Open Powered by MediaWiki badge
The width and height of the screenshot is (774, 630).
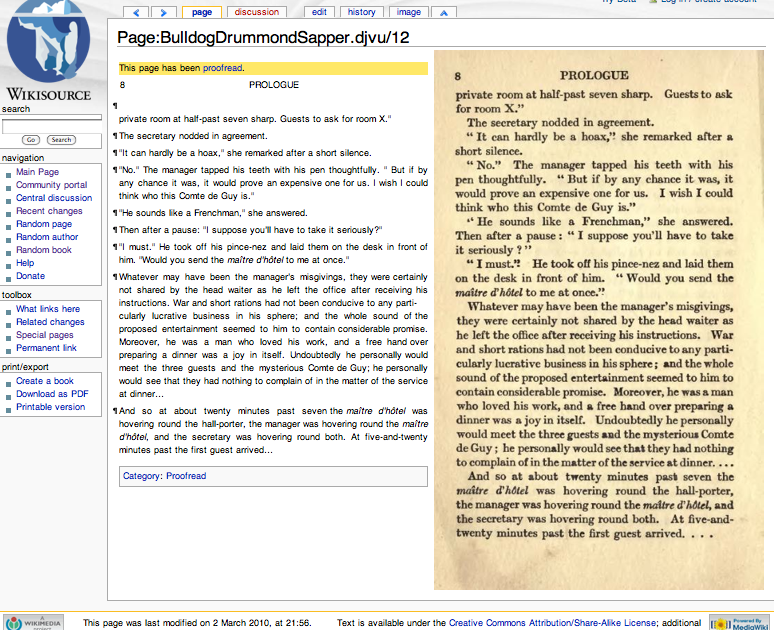(x=739, y=623)
